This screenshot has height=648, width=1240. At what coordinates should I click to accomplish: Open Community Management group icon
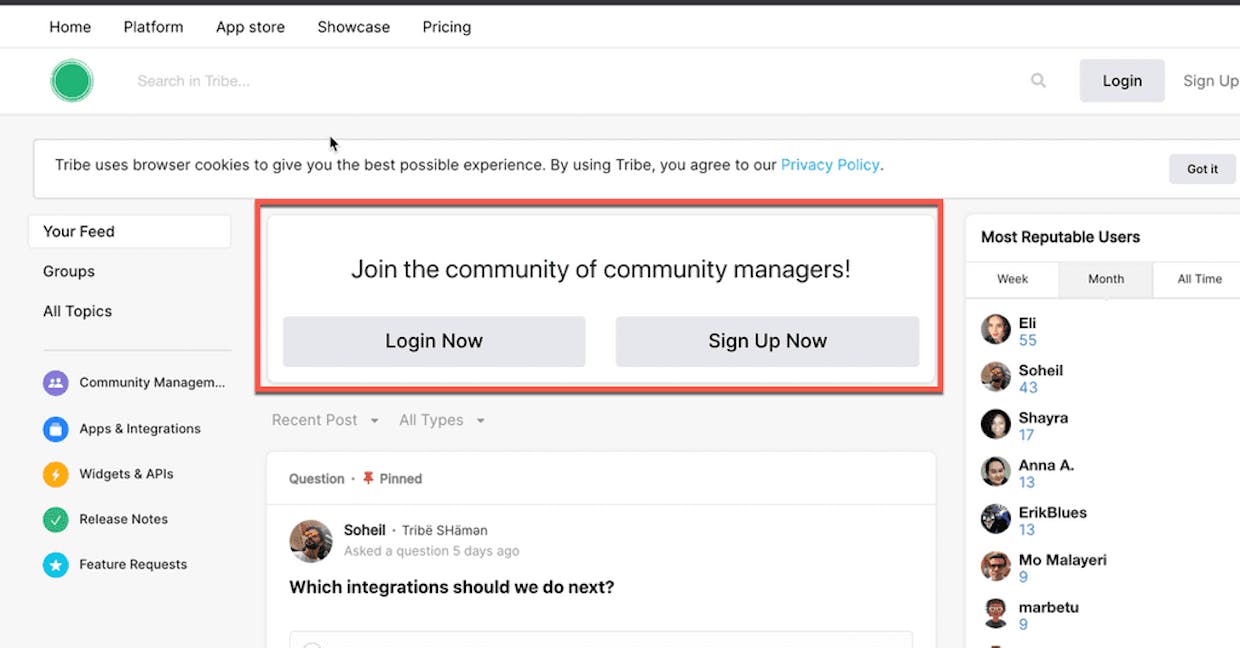click(56, 383)
